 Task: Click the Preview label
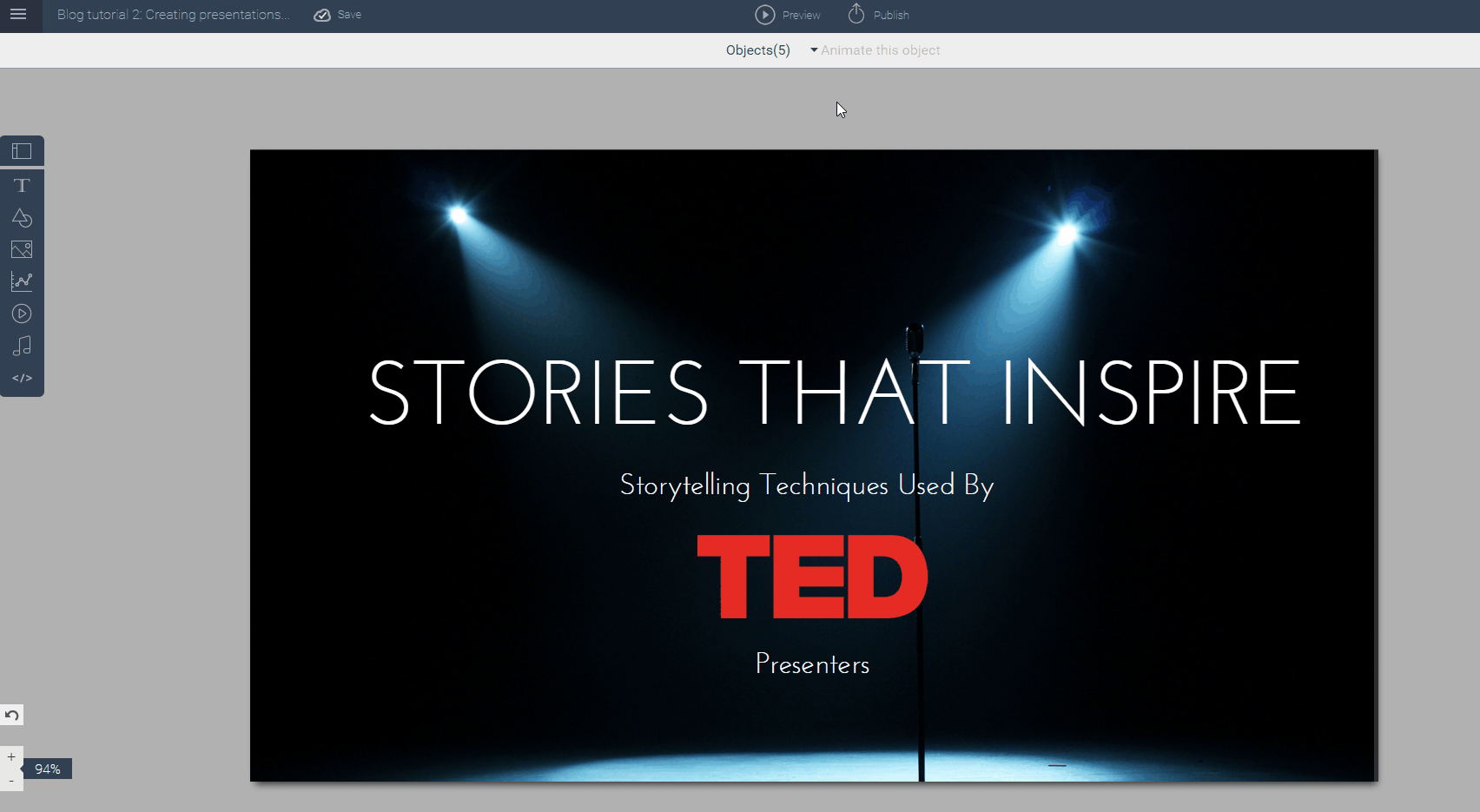pyautogui.click(x=801, y=16)
